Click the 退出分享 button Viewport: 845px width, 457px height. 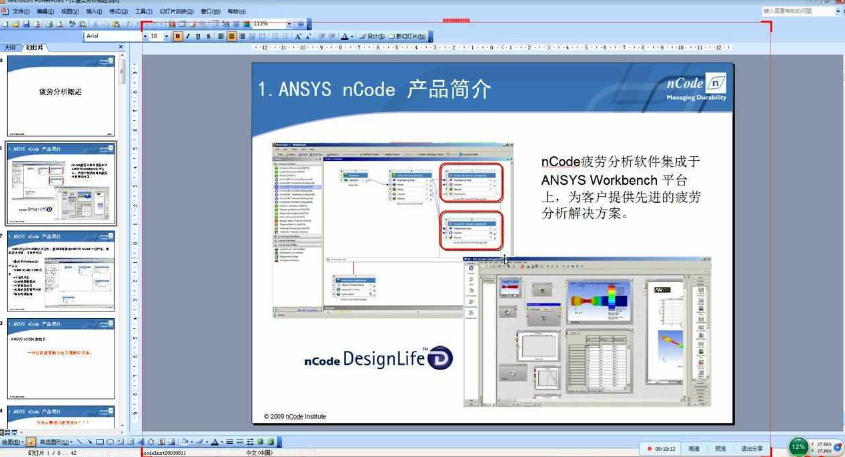[x=751, y=448]
